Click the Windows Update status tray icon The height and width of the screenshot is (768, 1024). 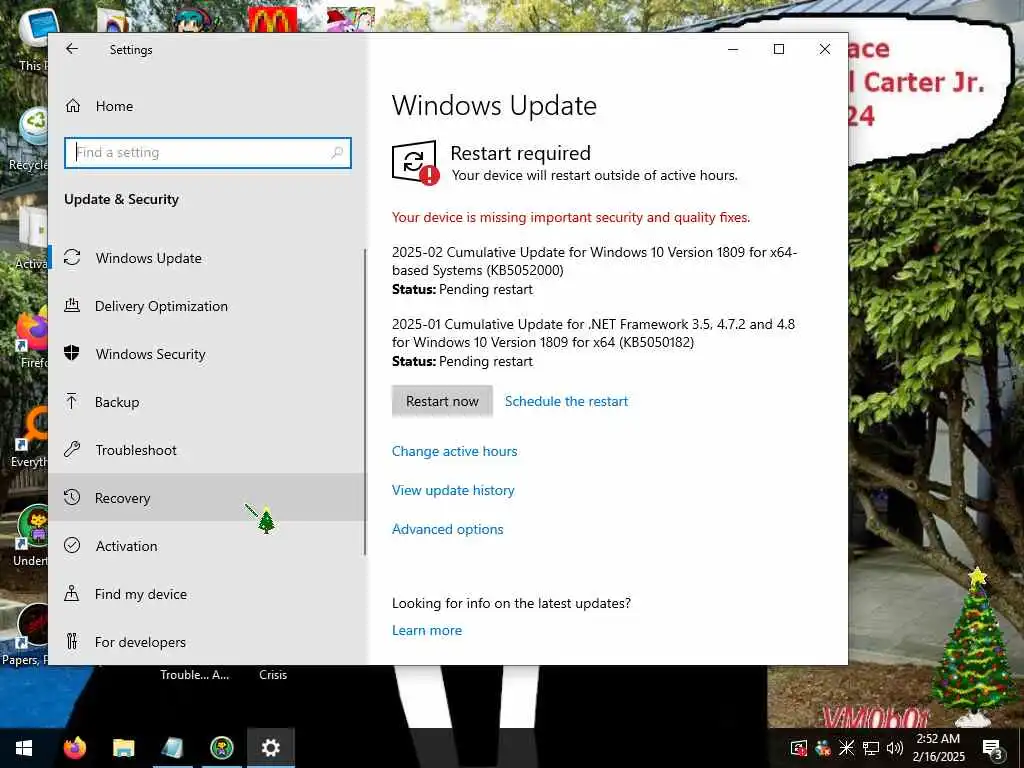point(799,748)
